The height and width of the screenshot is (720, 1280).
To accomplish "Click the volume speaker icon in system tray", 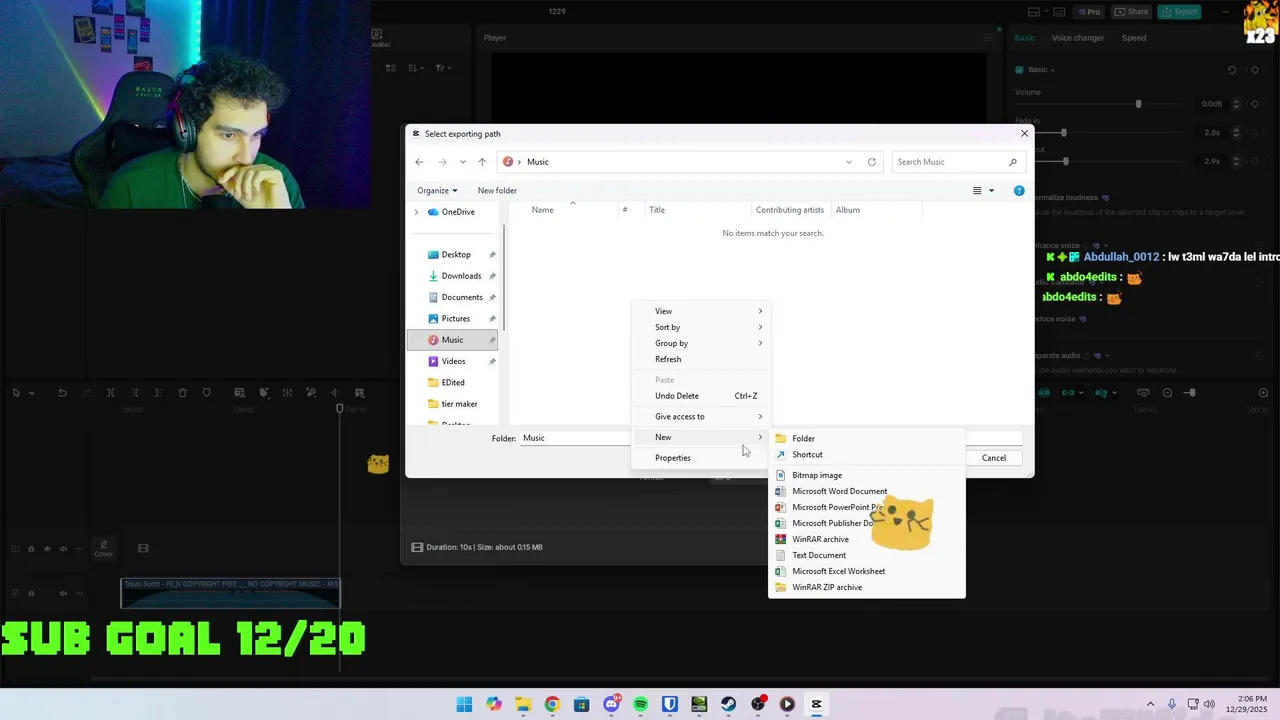I will click(x=1209, y=704).
